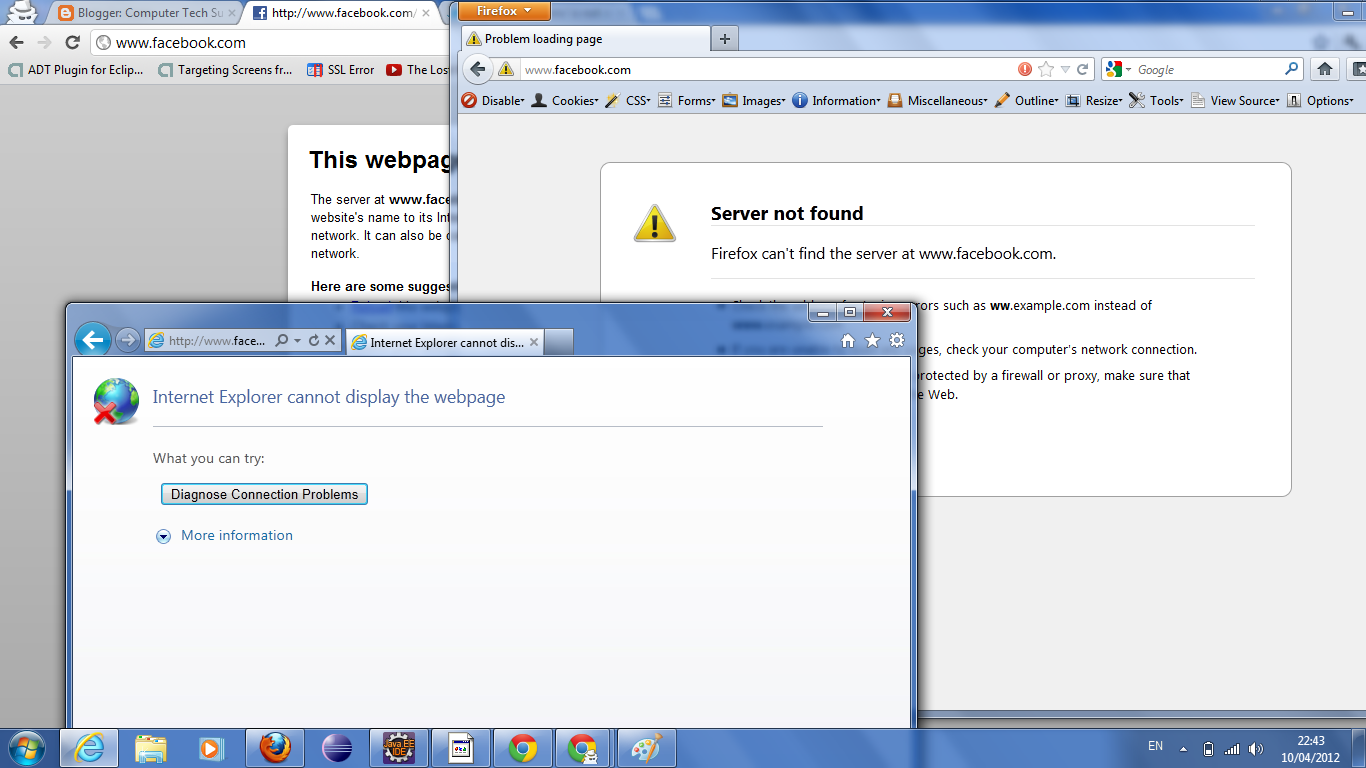Open the CSS dropdown menu
The height and width of the screenshot is (768, 1366).
pyautogui.click(x=628, y=100)
